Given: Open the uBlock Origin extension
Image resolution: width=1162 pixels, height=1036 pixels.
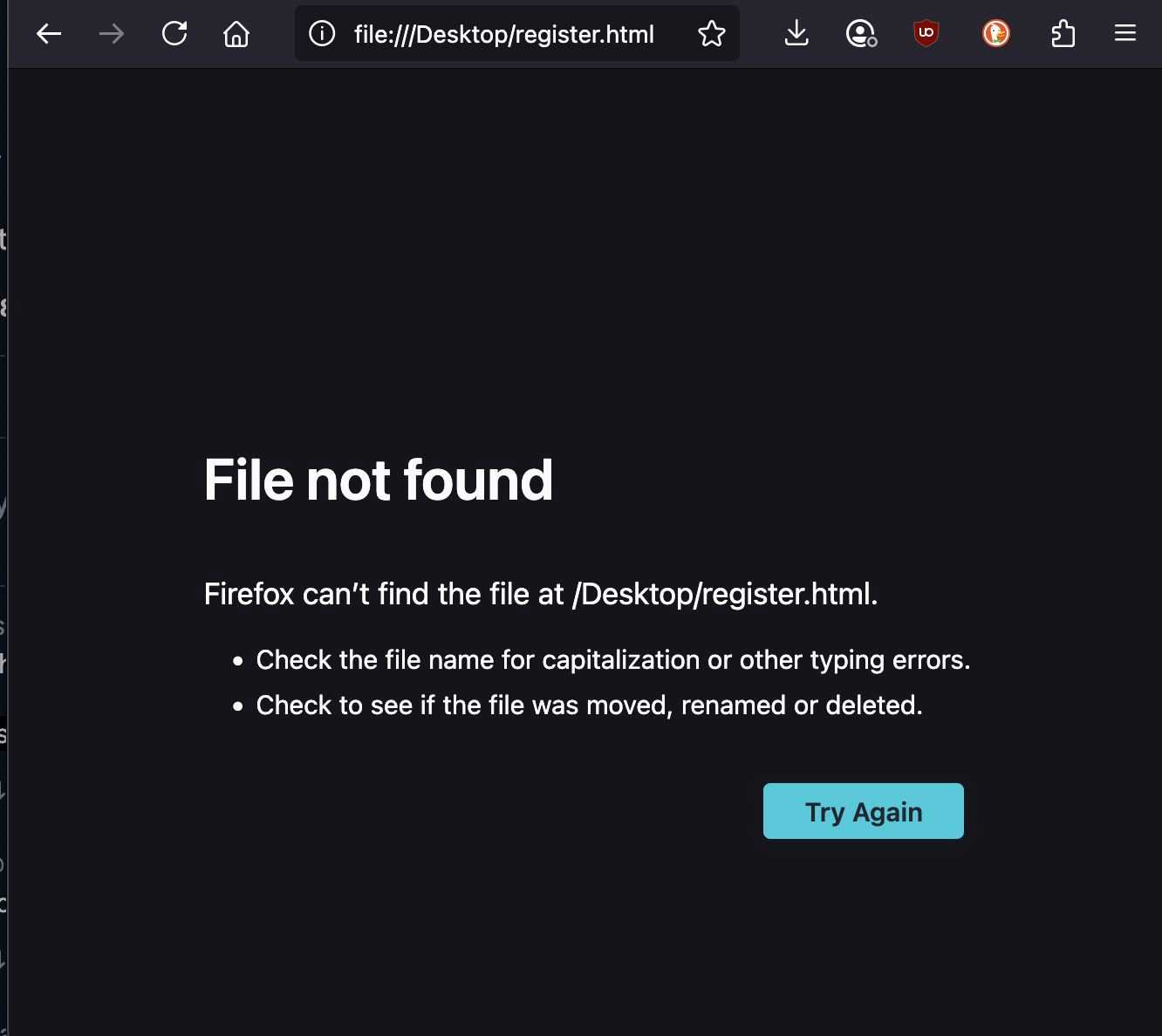Looking at the screenshot, I should [926, 34].
